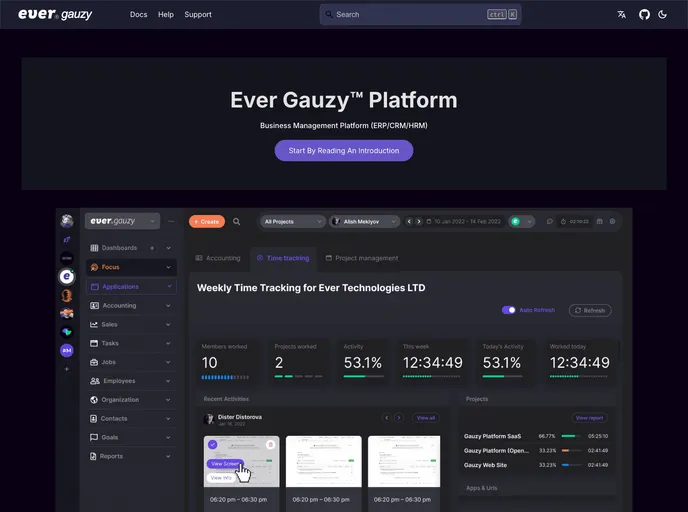Add organization with plus icon in rail
This screenshot has height=512, width=688.
pos(67,369)
